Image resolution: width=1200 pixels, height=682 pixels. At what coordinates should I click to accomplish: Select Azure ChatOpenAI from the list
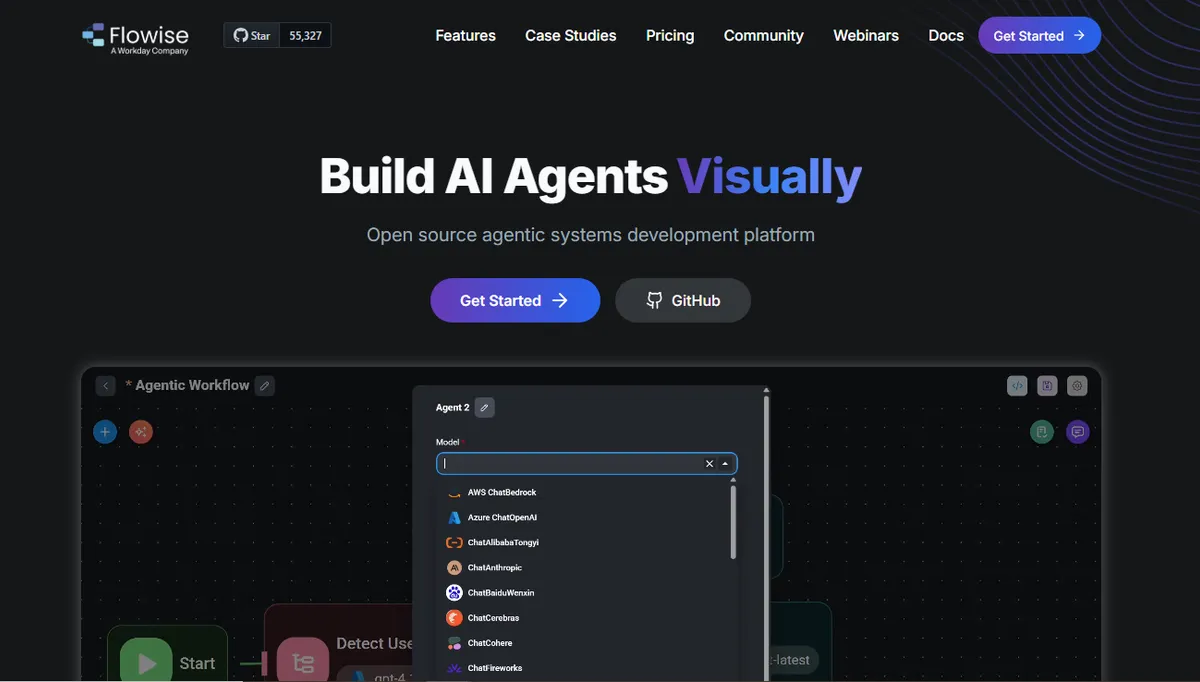(x=585, y=518)
